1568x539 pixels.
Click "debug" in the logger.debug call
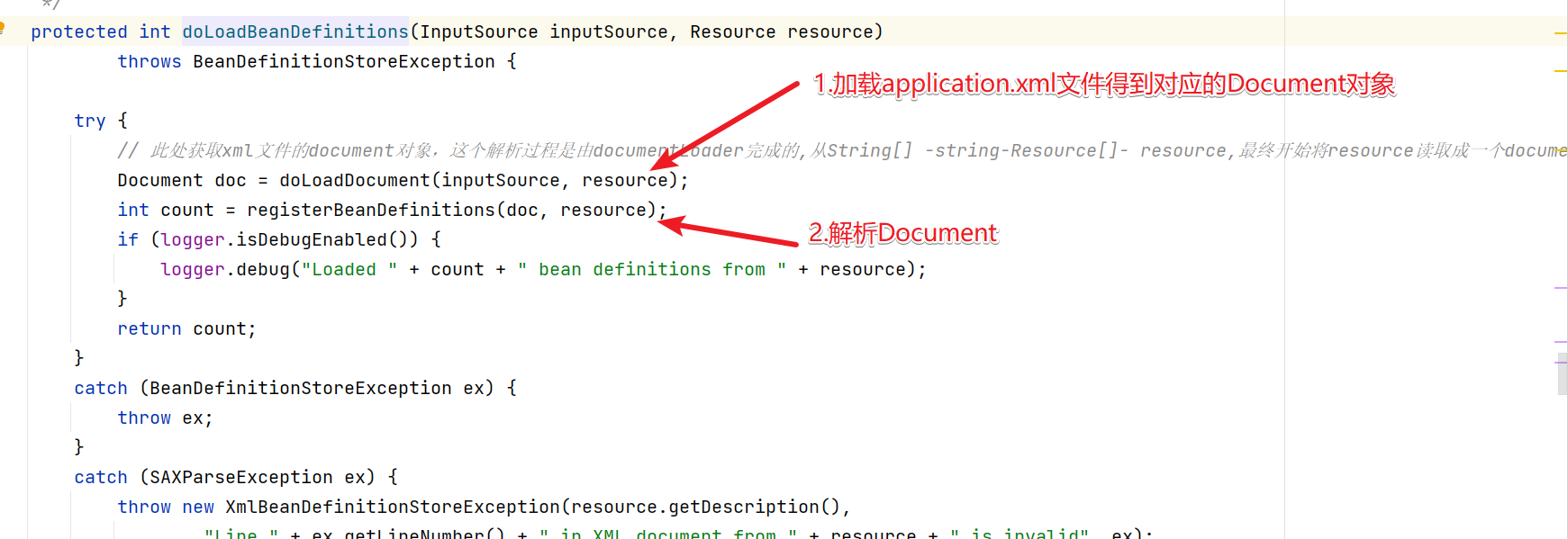(263, 269)
